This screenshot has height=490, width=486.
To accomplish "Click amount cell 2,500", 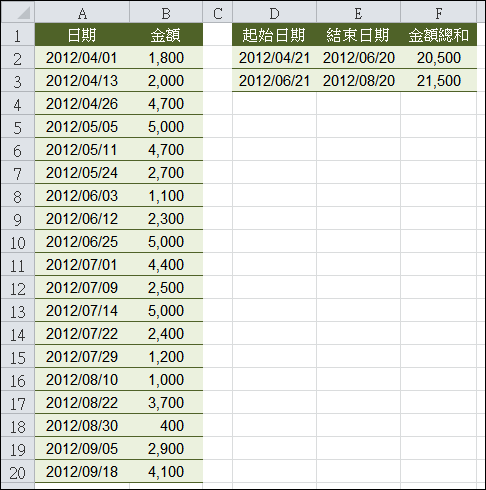I will pyautogui.click(x=166, y=288).
